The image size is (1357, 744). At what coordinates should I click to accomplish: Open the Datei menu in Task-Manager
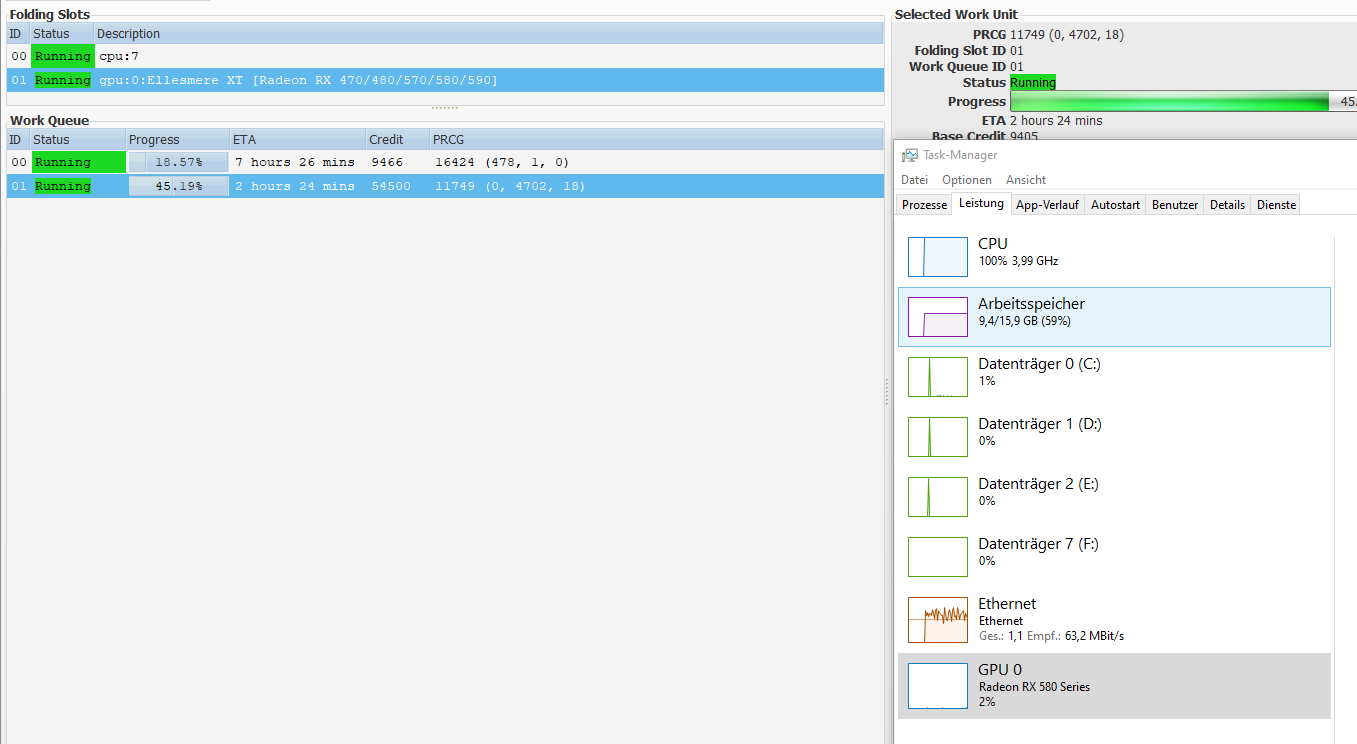pos(914,180)
